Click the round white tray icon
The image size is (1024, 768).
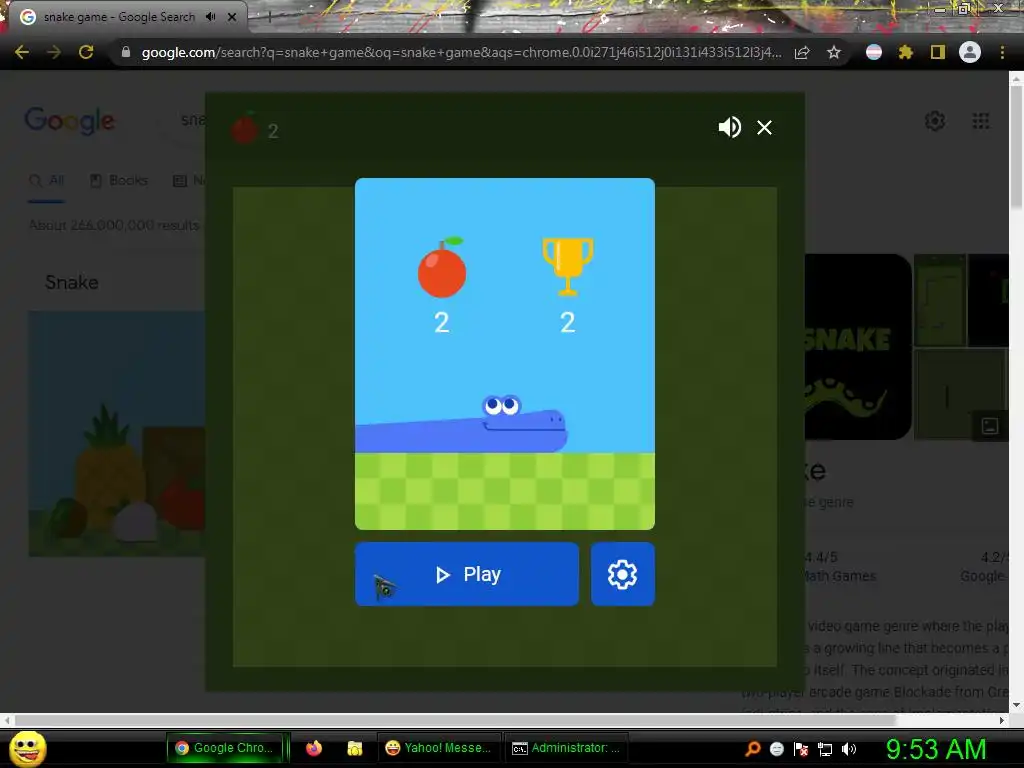(x=776, y=749)
